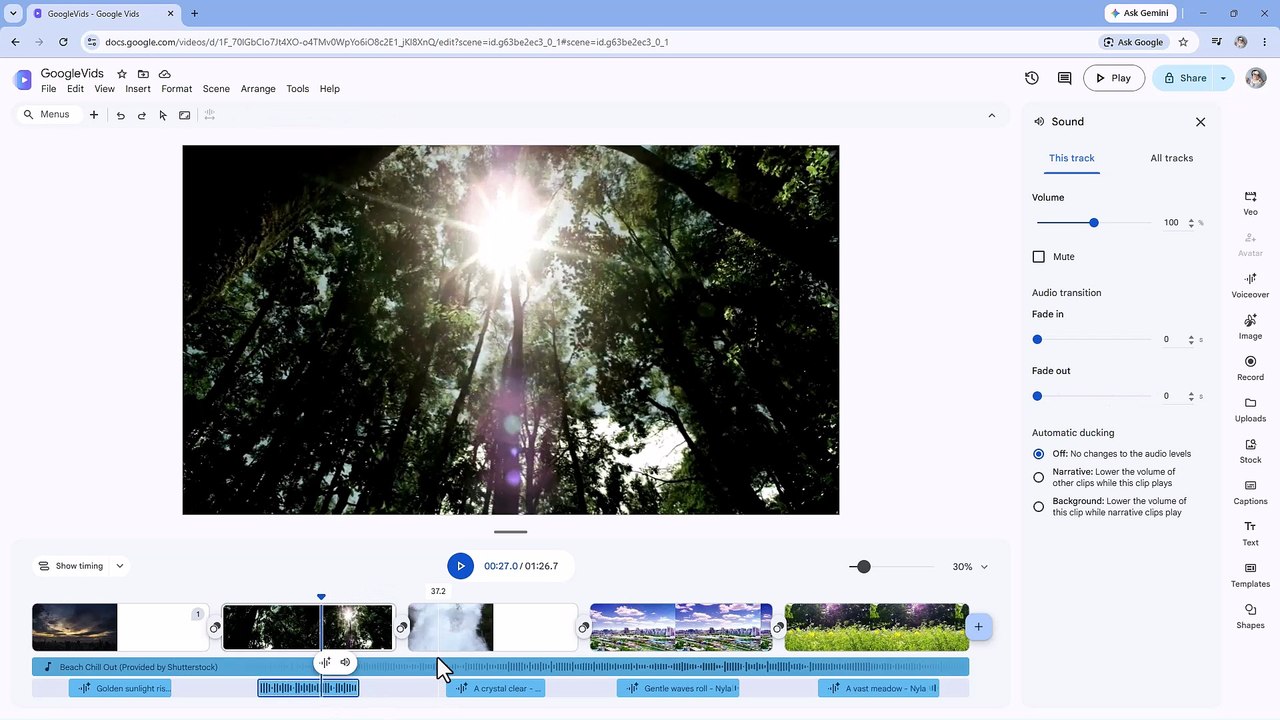The width and height of the screenshot is (1280, 720).
Task: Click the Fade in slider handle
Action: click(1037, 340)
